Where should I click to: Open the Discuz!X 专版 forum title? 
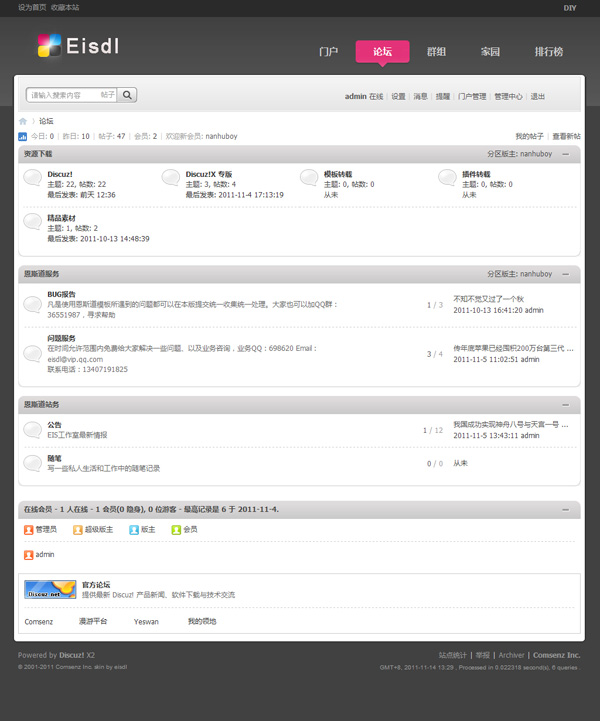tap(209, 174)
